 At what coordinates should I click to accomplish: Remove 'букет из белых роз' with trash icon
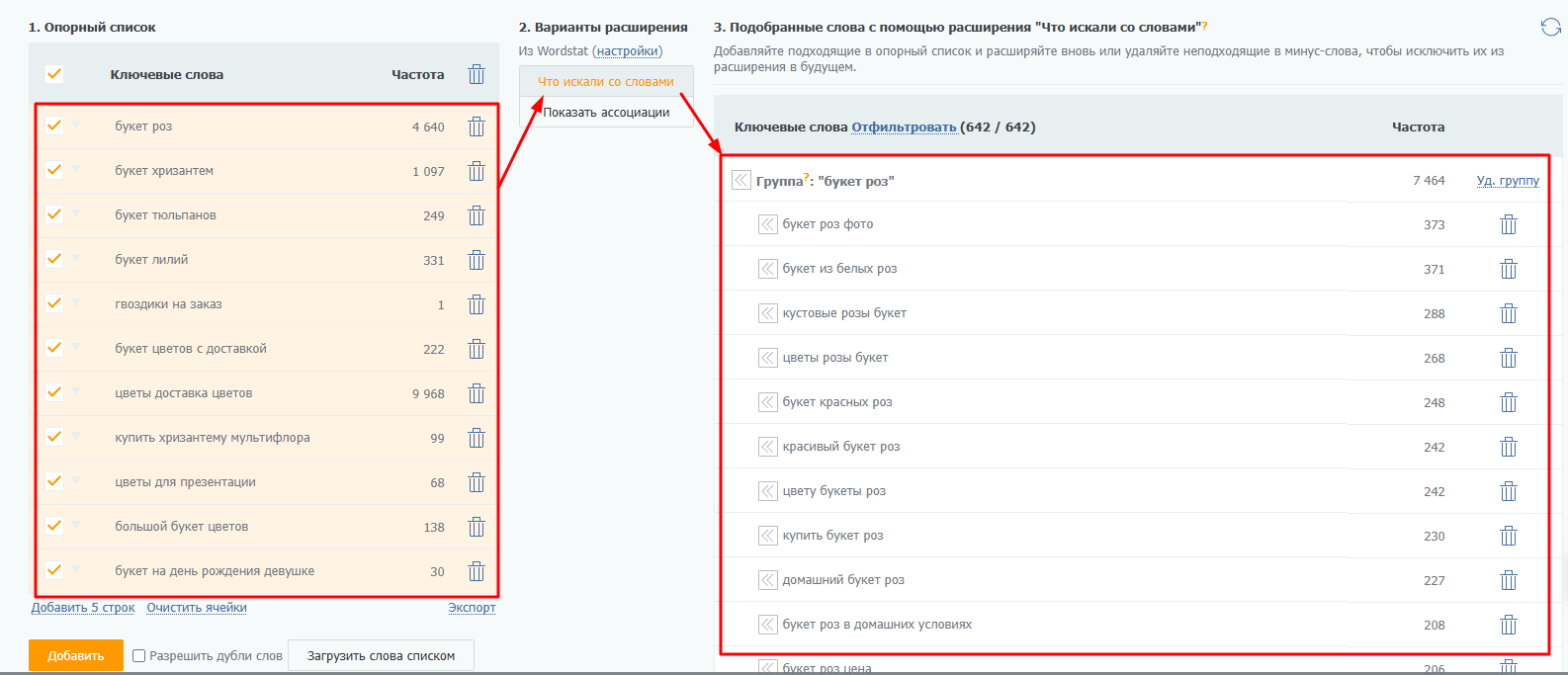tap(1508, 269)
